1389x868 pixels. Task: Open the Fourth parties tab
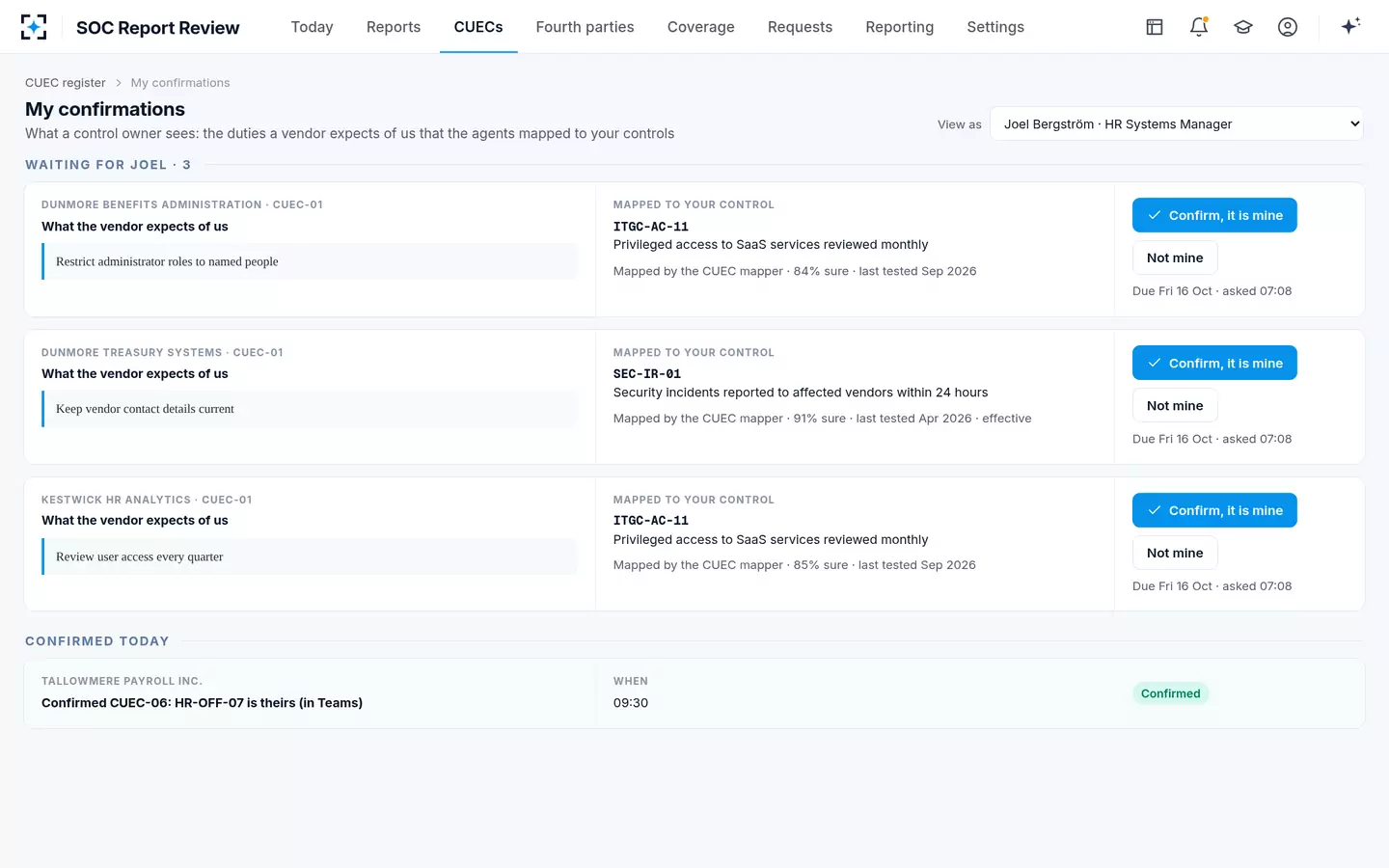(585, 27)
